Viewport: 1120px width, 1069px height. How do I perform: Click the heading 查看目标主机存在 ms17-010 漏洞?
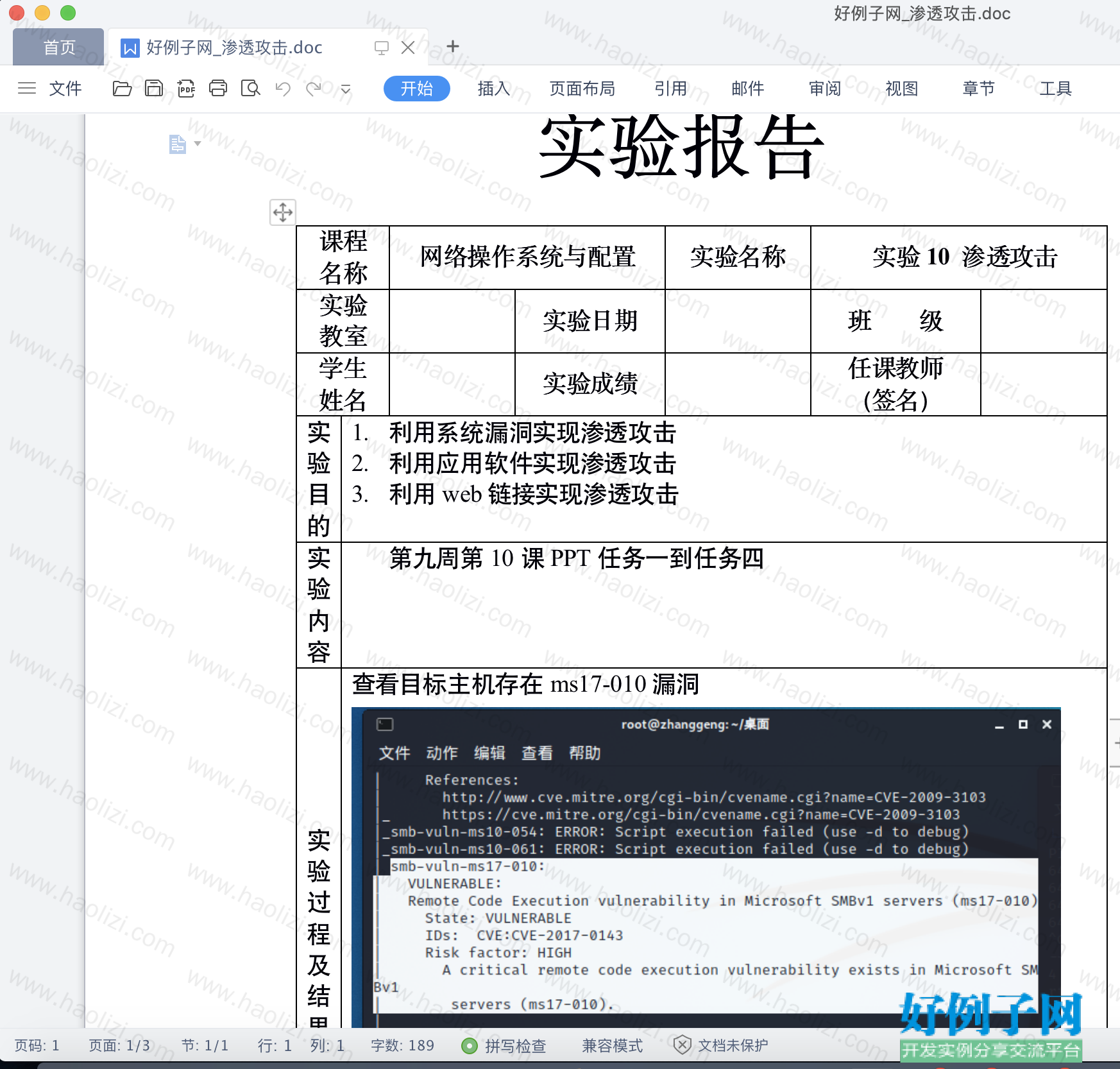(x=525, y=685)
